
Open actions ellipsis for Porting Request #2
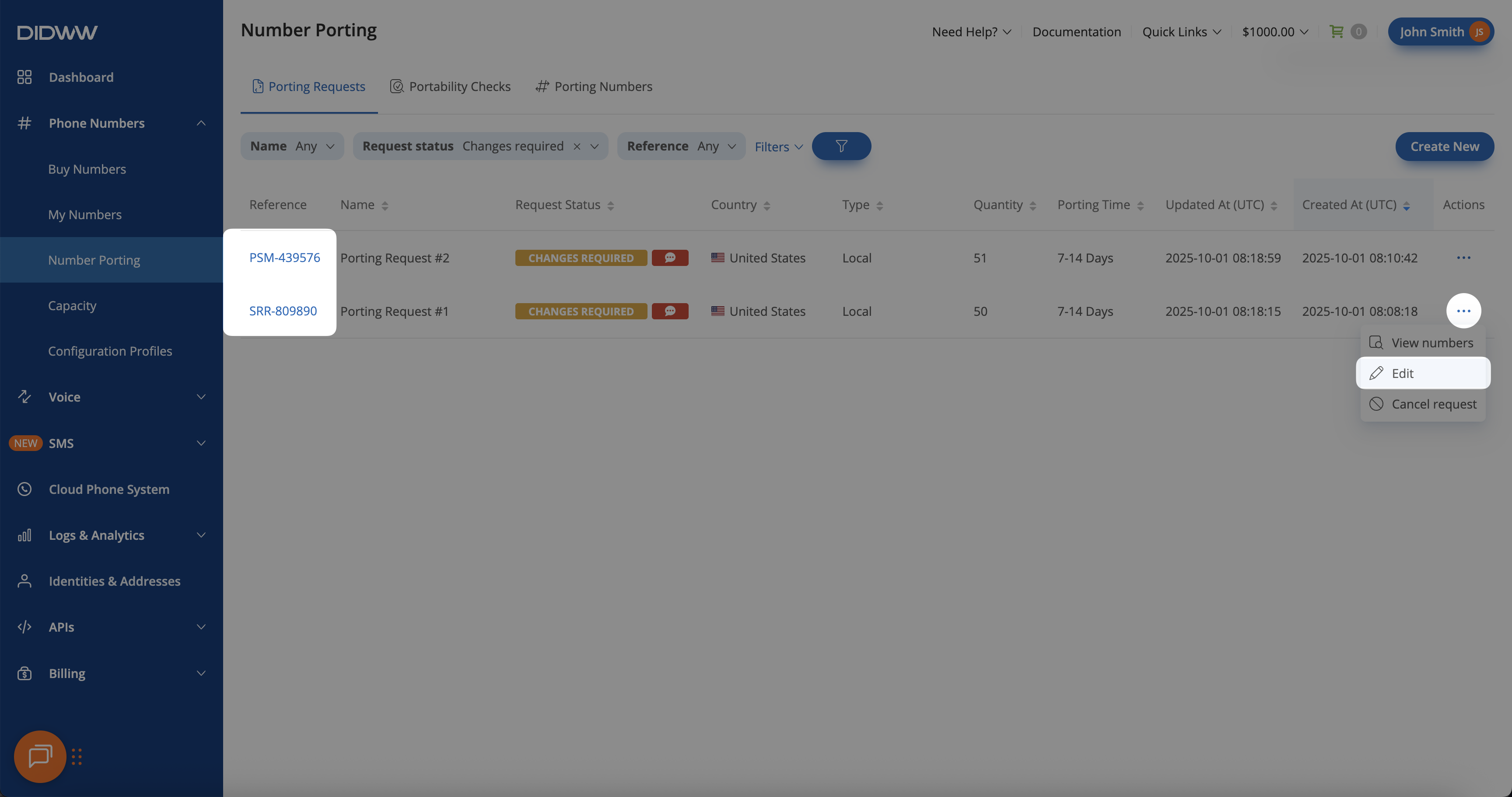click(x=1463, y=258)
